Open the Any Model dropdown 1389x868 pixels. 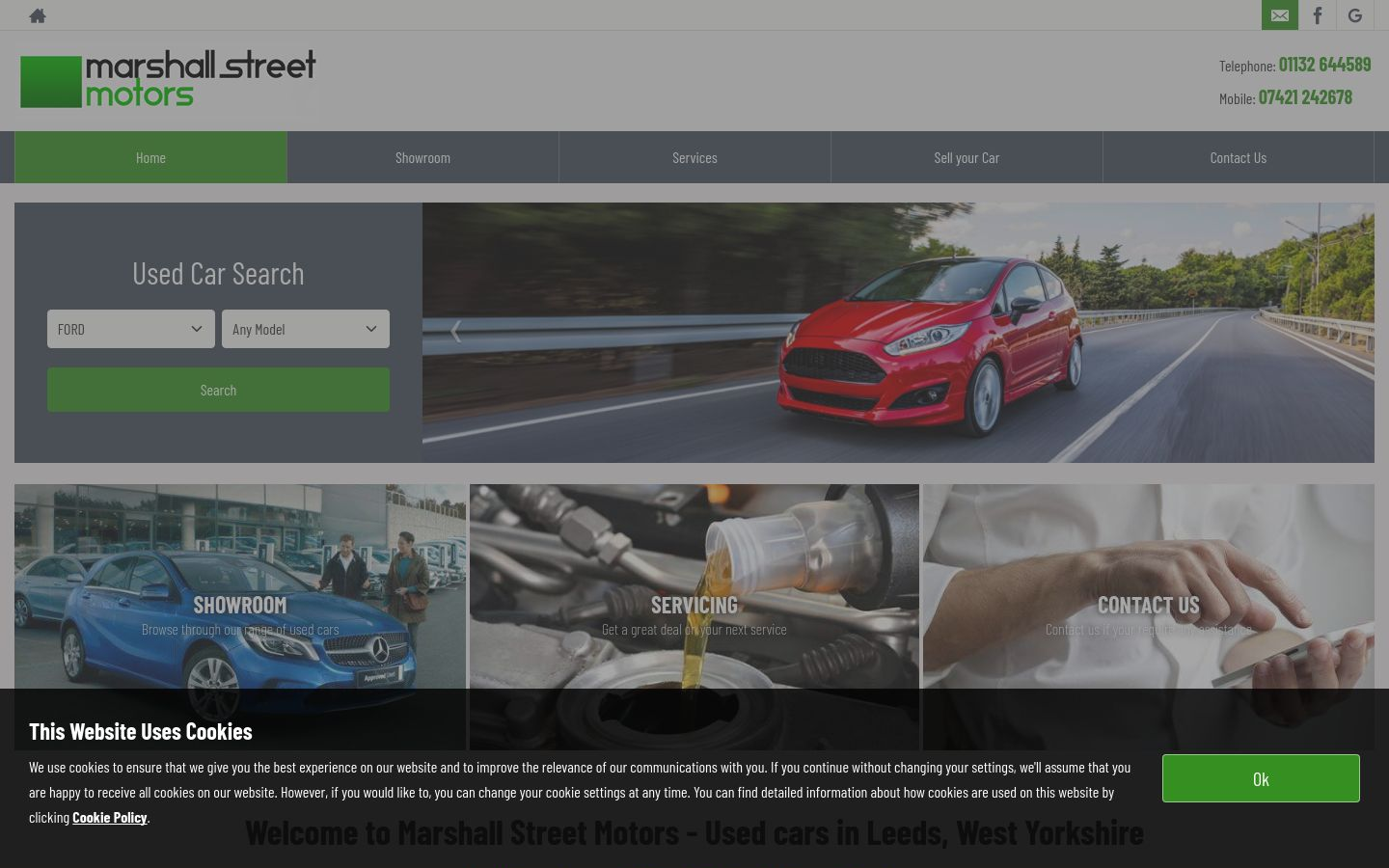point(306,329)
